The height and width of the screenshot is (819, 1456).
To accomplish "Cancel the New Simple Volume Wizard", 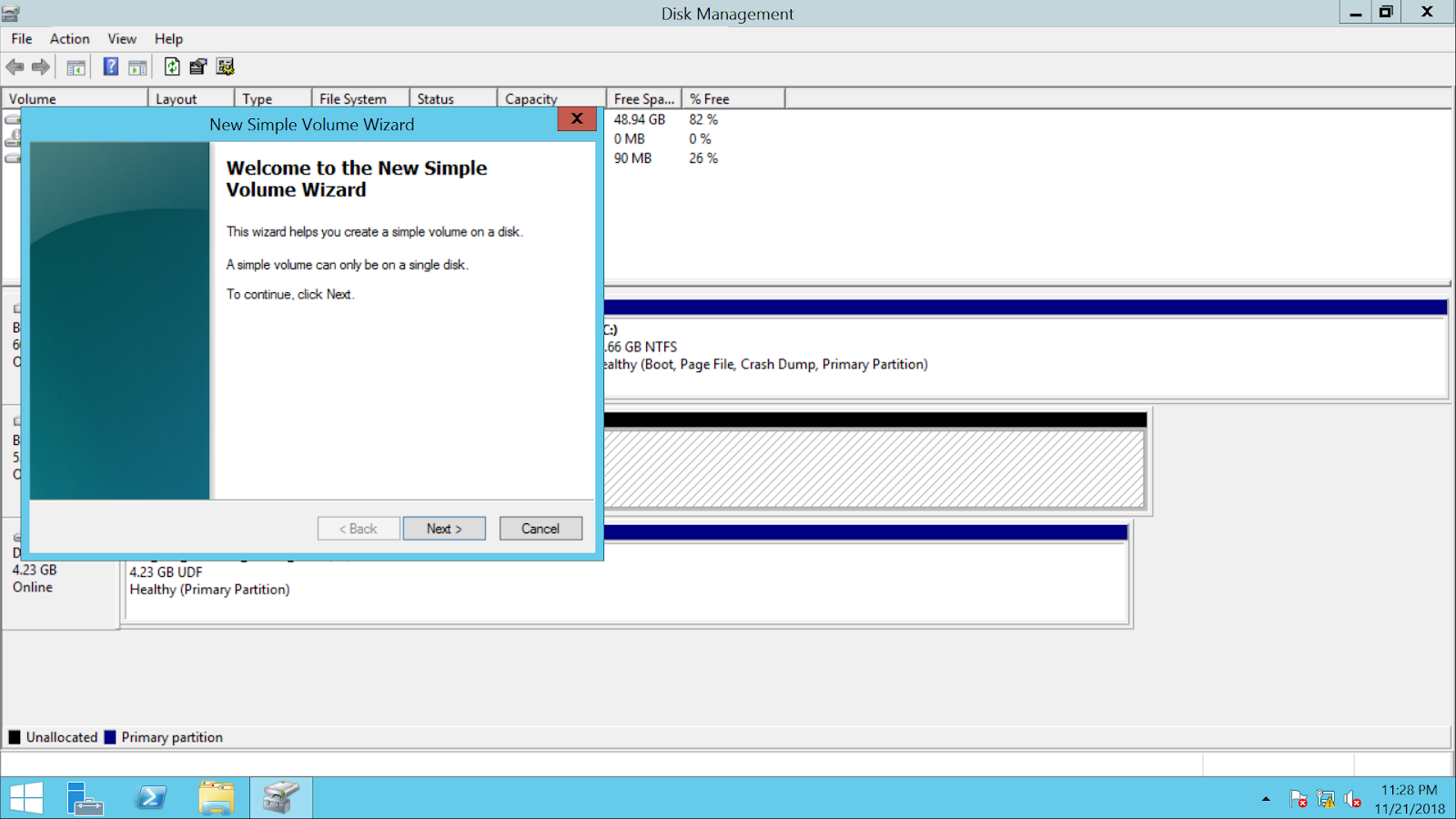I will tap(541, 528).
